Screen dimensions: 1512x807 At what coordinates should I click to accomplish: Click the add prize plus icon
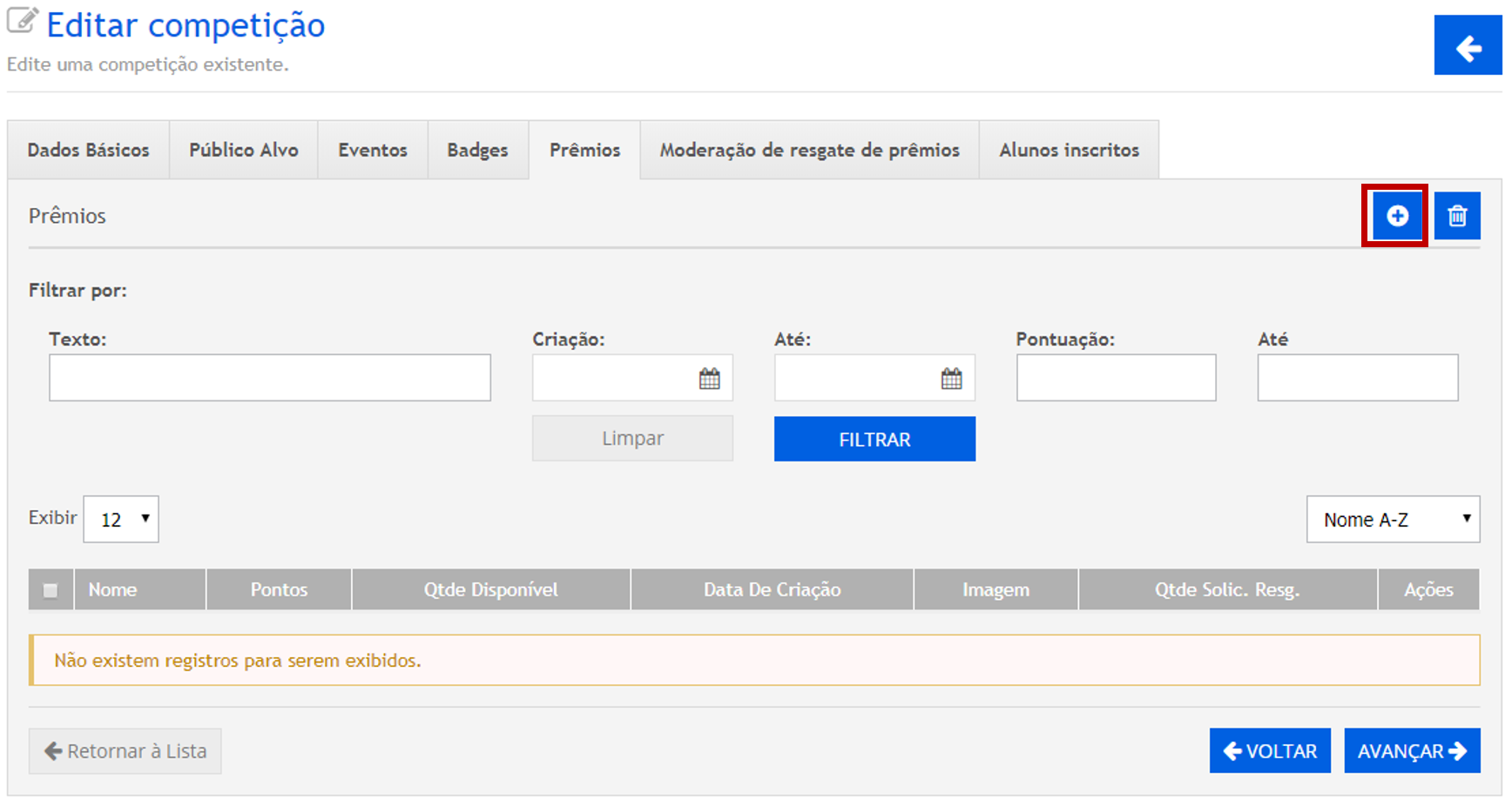tap(1396, 216)
